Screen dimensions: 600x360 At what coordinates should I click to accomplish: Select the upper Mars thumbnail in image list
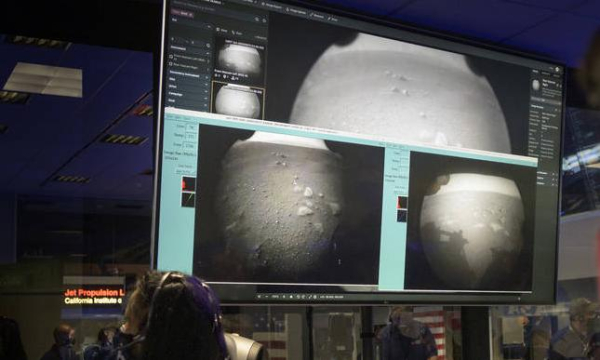click(240, 57)
